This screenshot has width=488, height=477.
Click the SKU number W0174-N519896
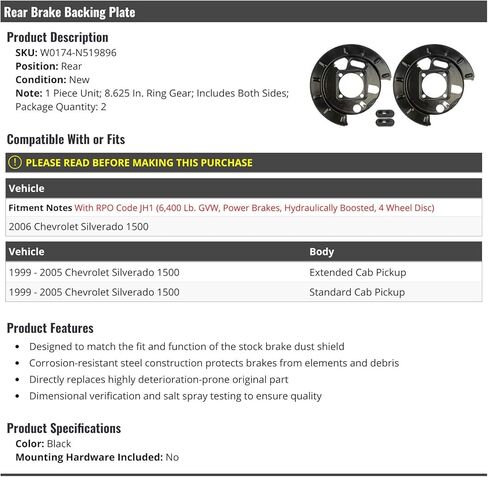point(78,53)
